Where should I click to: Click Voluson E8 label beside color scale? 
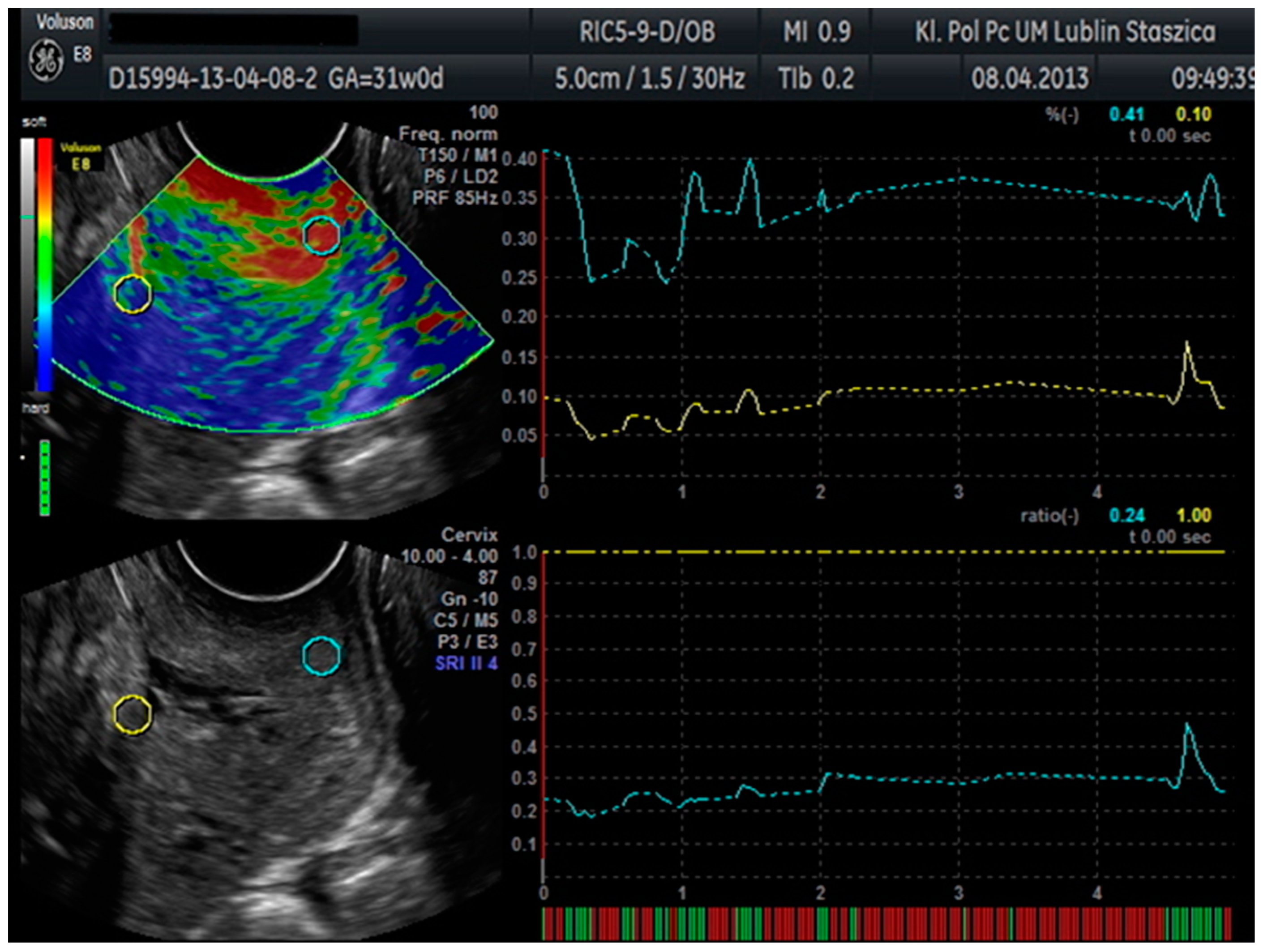pyautogui.click(x=81, y=156)
